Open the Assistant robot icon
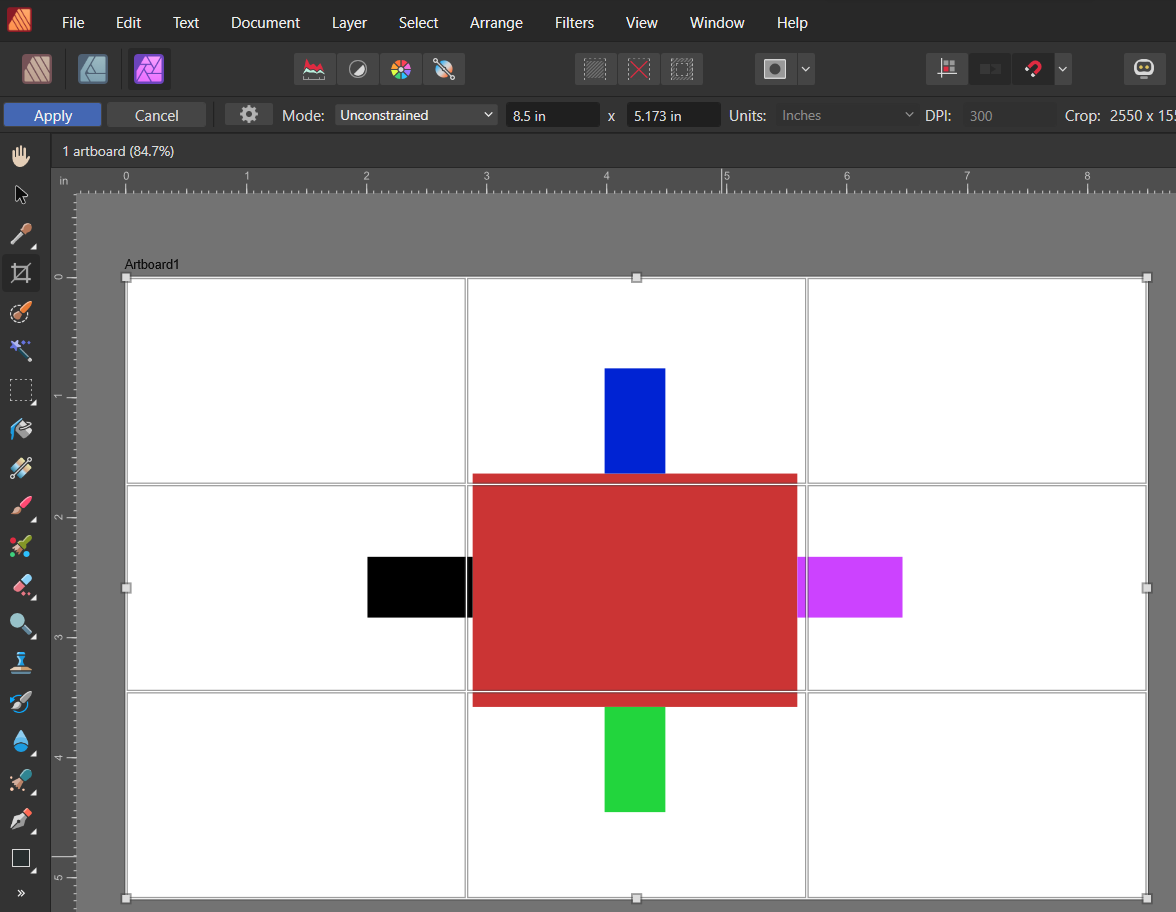The image size is (1176, 912). click(1144, 69)
